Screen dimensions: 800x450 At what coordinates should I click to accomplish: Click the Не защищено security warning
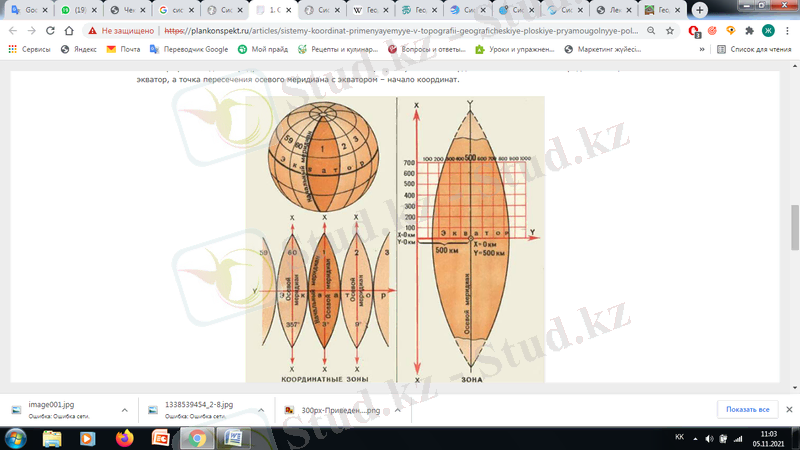coord(122,30)
